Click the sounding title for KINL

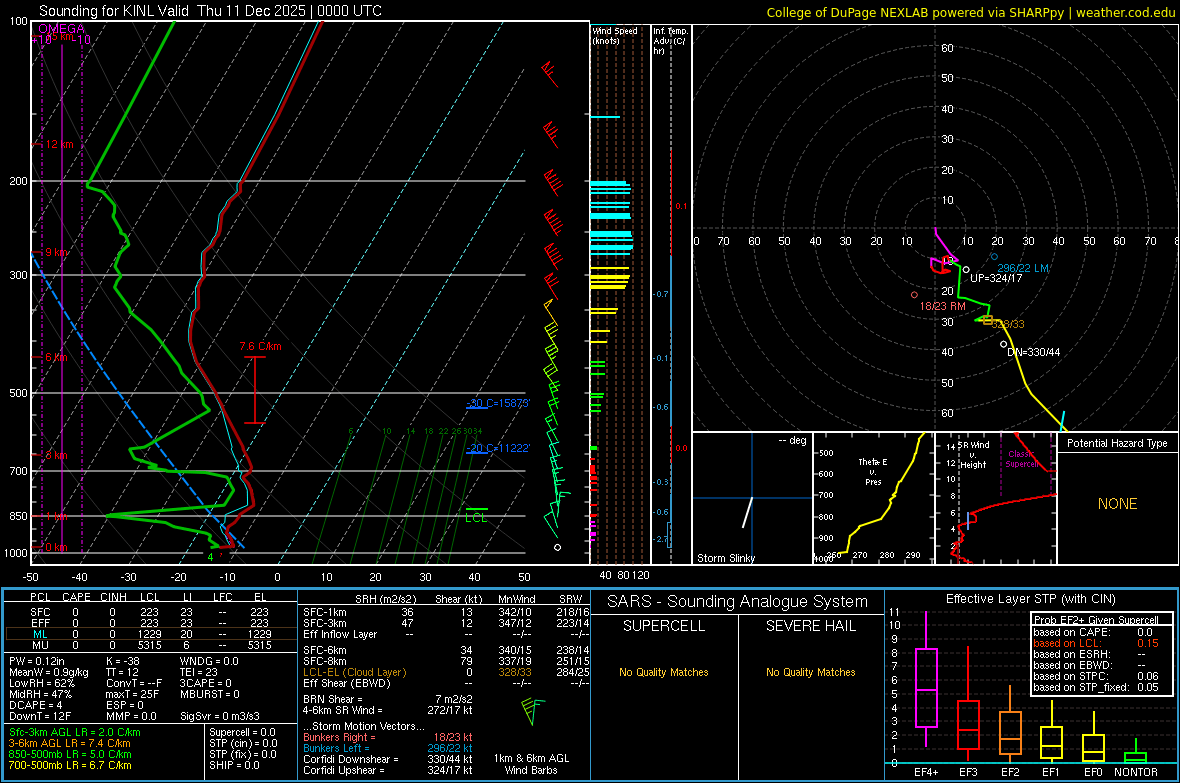[x=210, y=11]
